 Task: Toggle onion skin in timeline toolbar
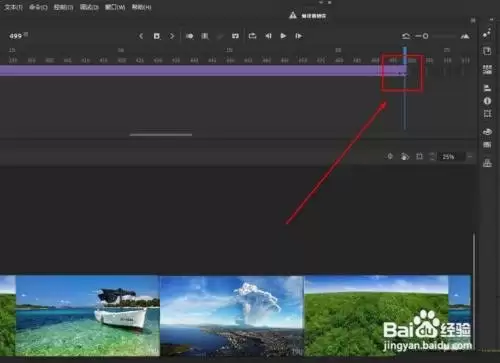click(190, 36)
